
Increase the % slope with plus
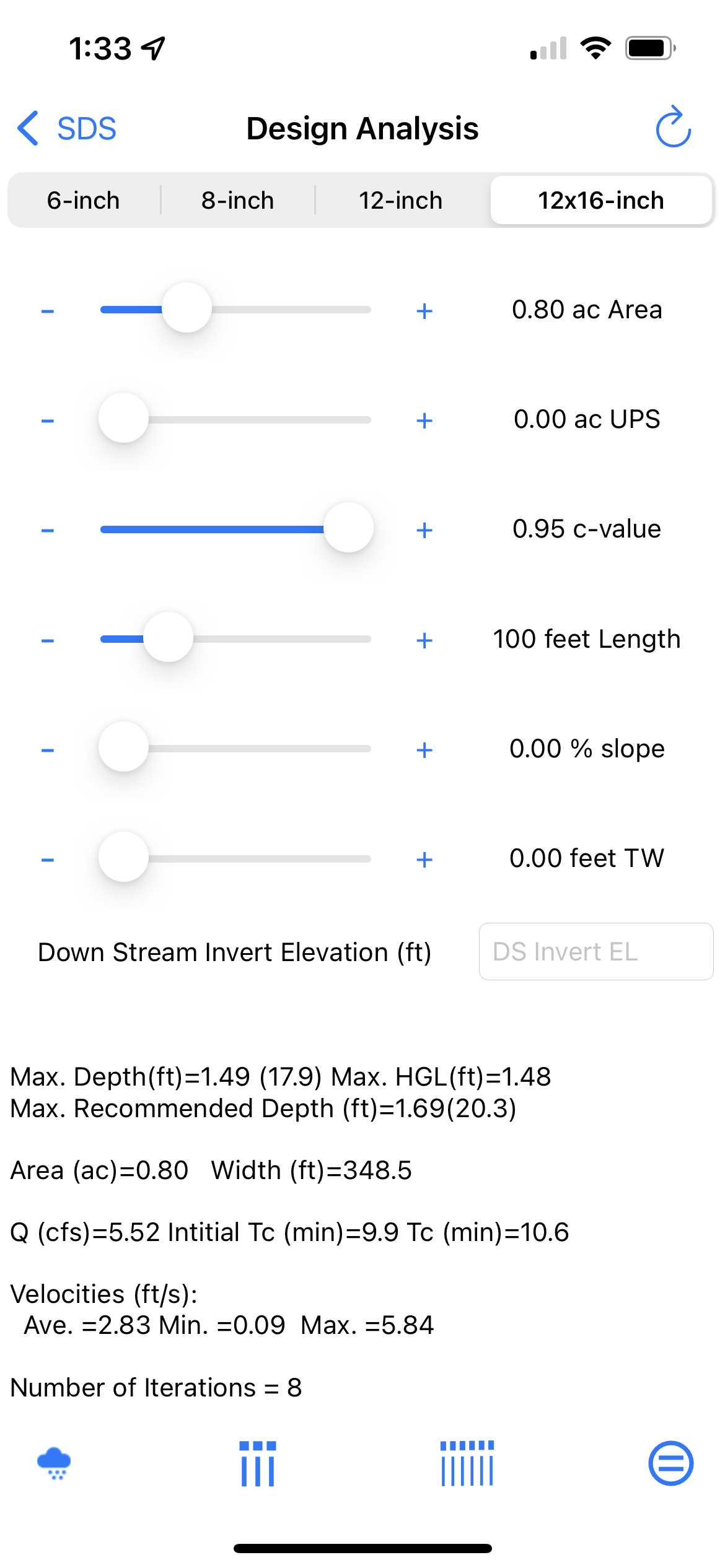click(424, 750)
